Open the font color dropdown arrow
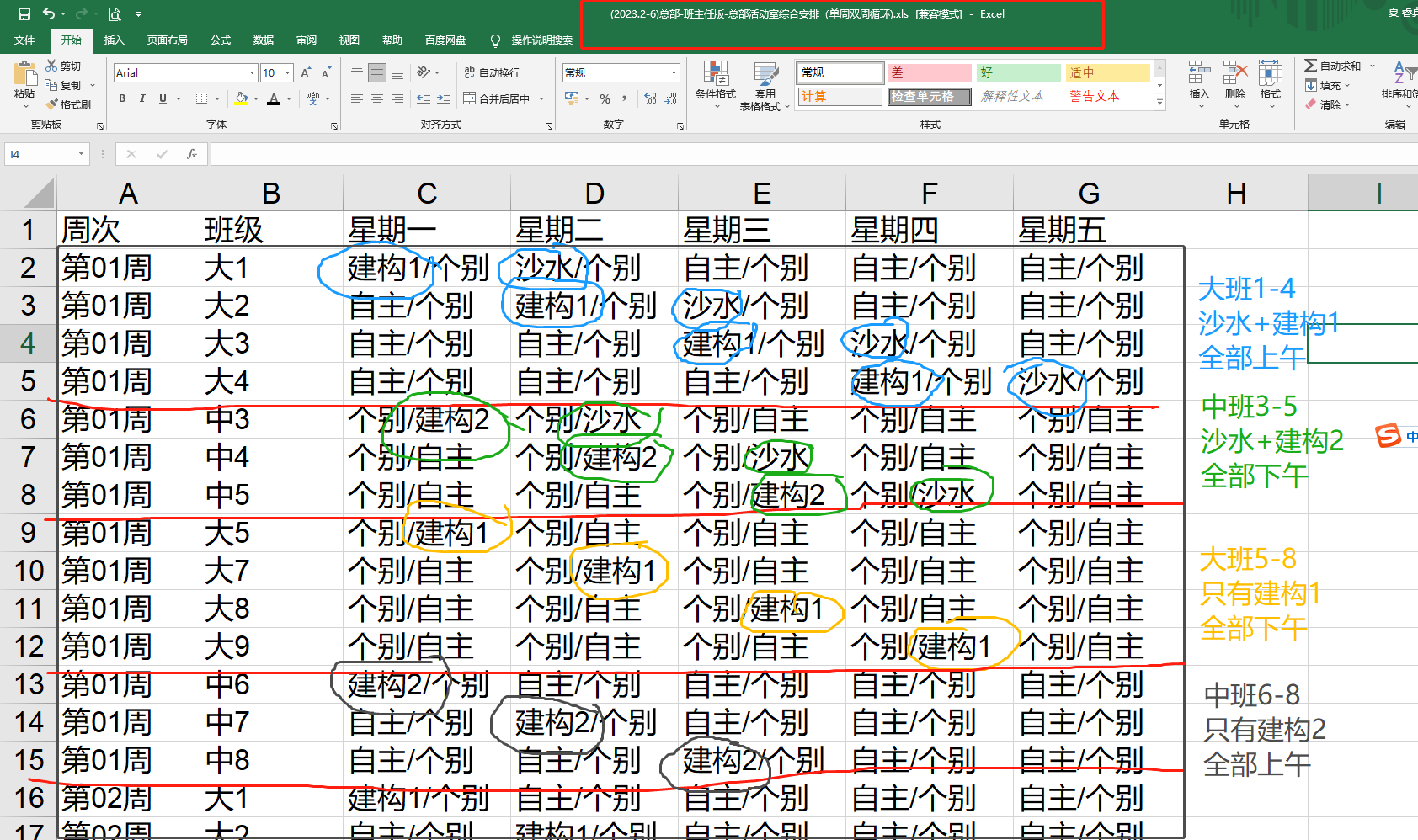1418x840 pixels. [x=289, y=98]
